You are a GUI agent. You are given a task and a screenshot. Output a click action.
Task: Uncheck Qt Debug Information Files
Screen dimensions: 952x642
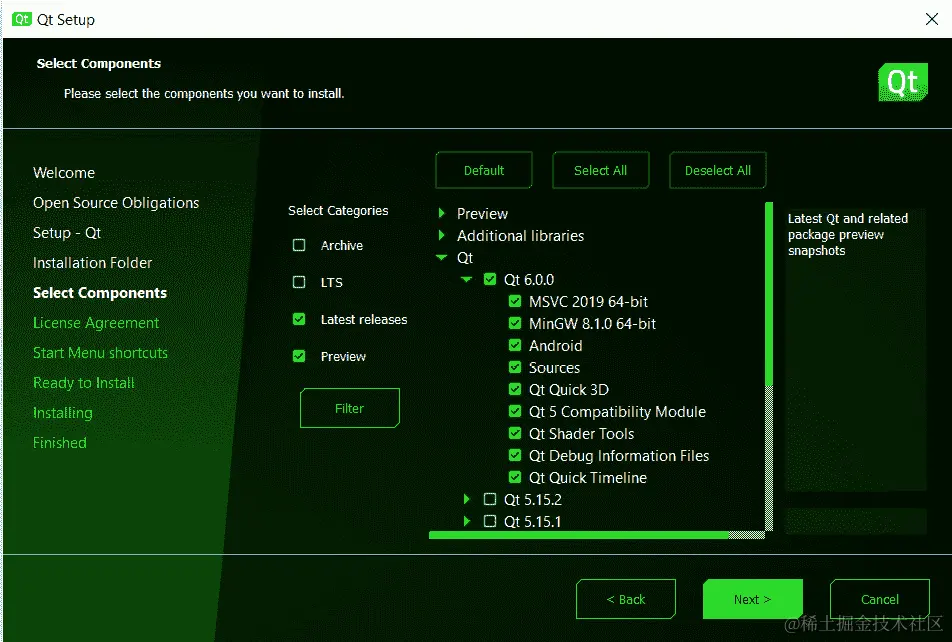coord(515,455)
